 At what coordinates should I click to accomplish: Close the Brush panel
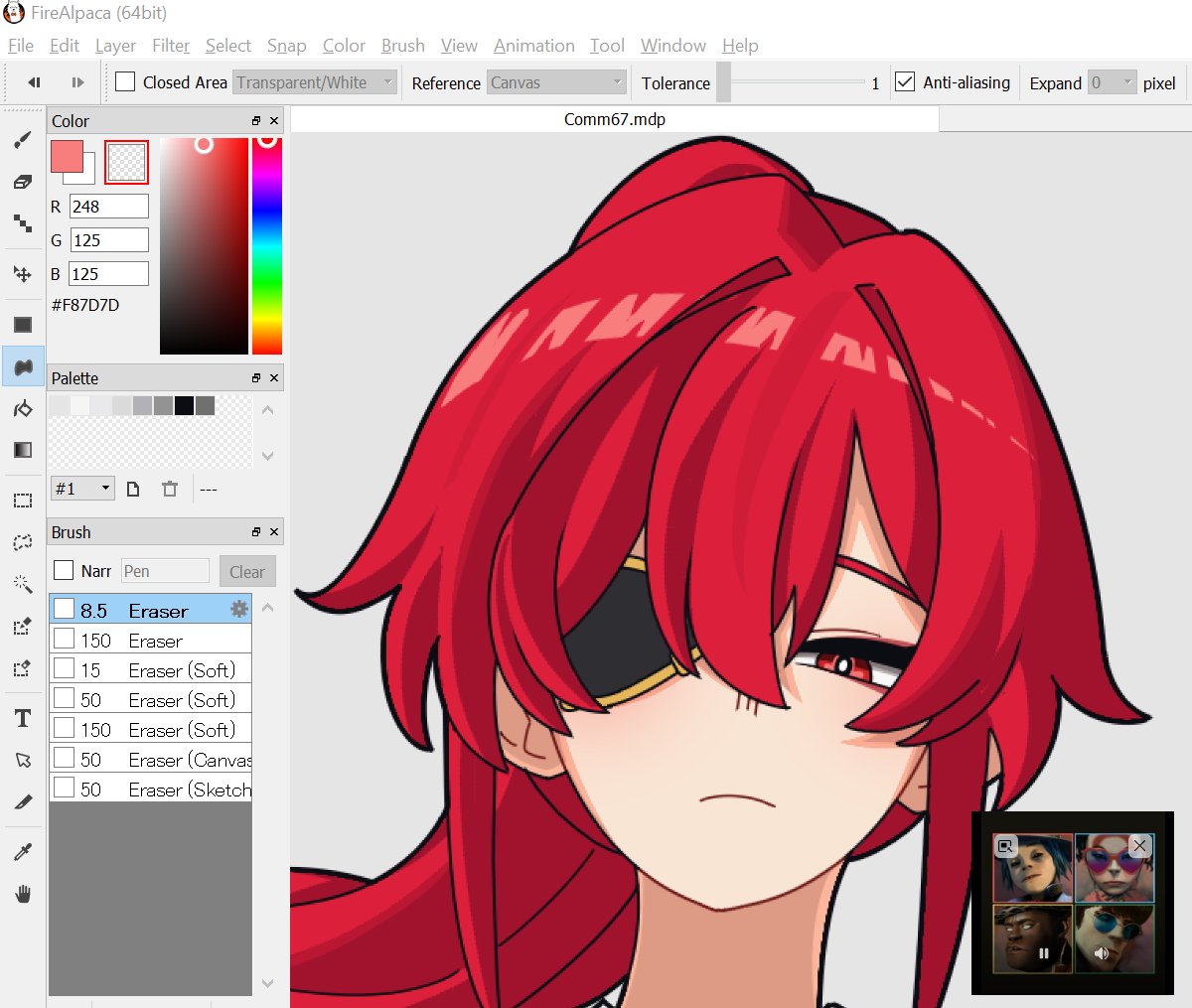(275, 531)
